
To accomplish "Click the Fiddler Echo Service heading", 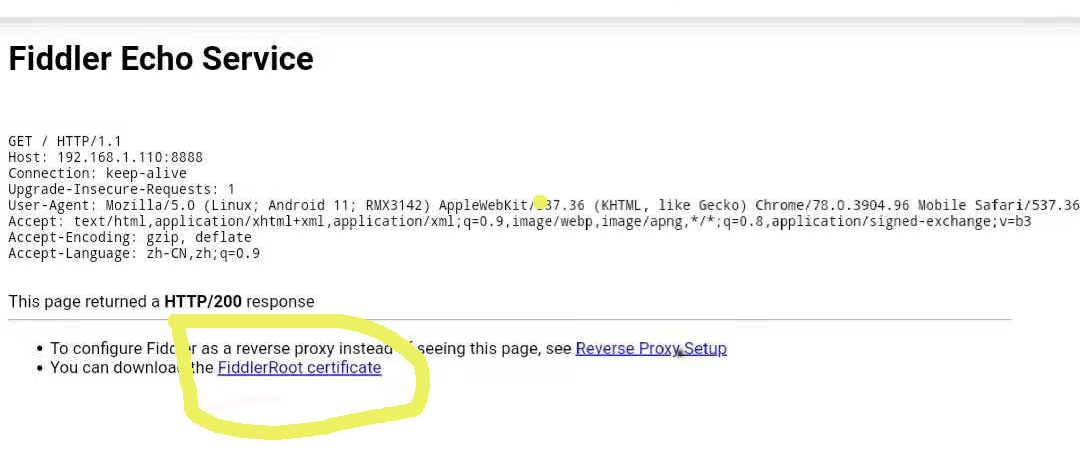I will click(161, 59).
